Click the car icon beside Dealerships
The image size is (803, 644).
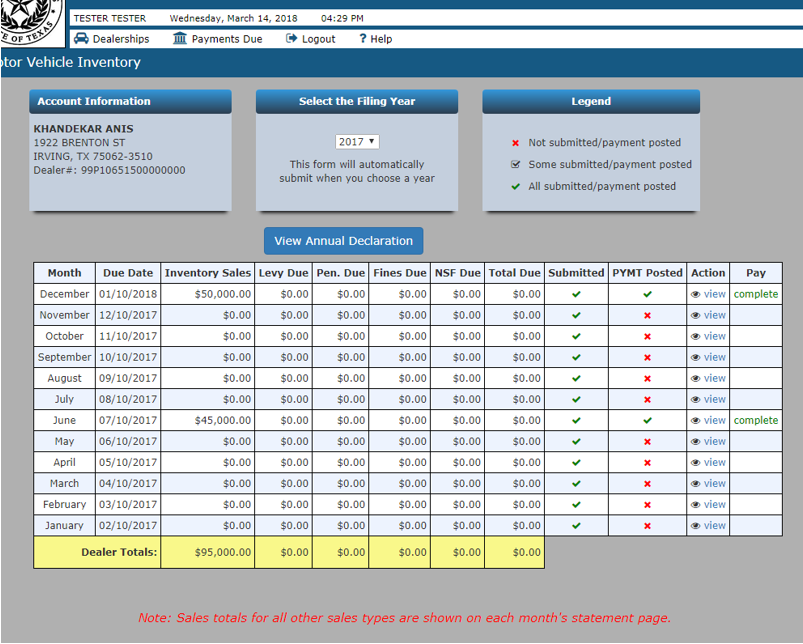81,39
